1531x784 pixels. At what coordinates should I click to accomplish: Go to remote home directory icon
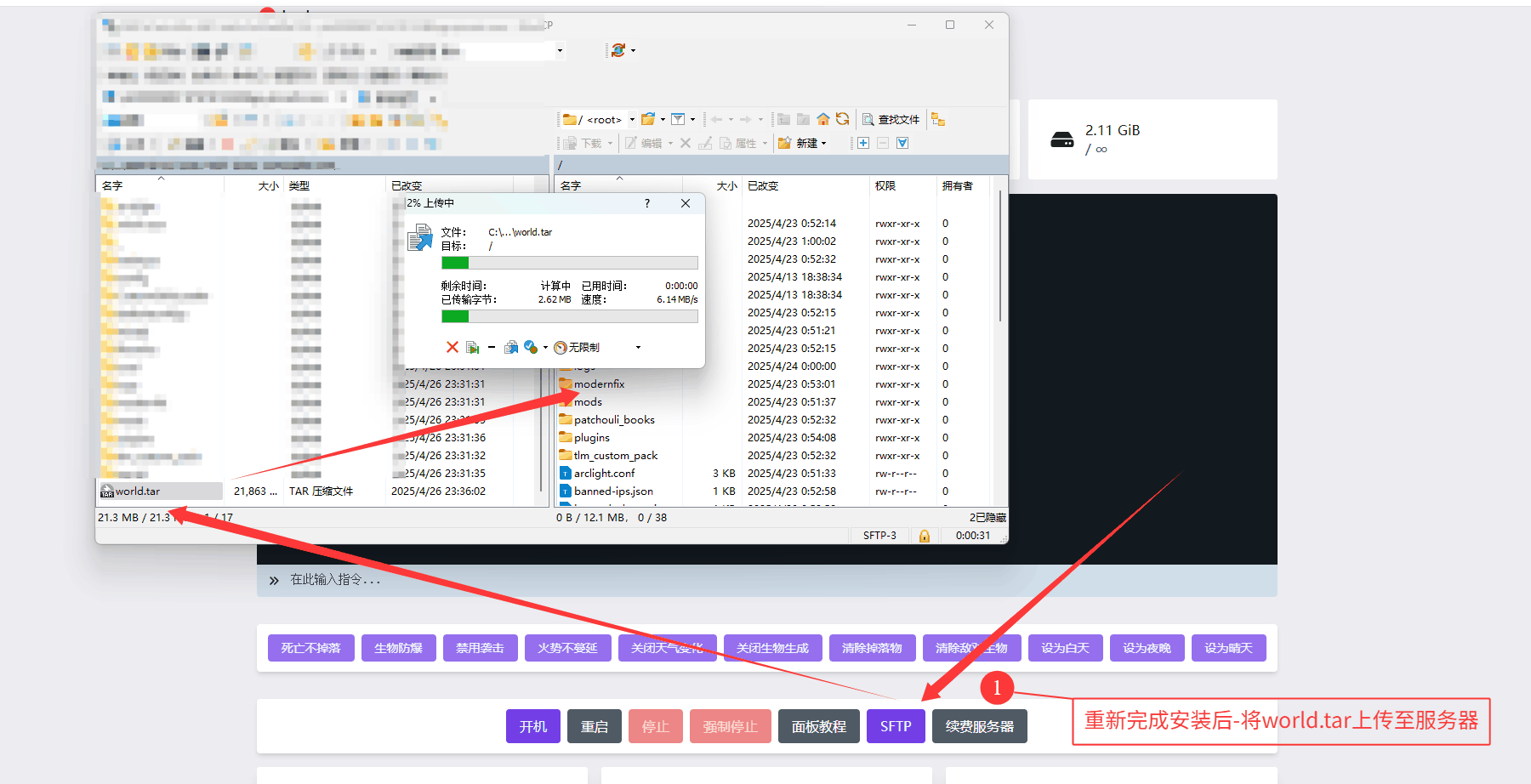point(822,119)
